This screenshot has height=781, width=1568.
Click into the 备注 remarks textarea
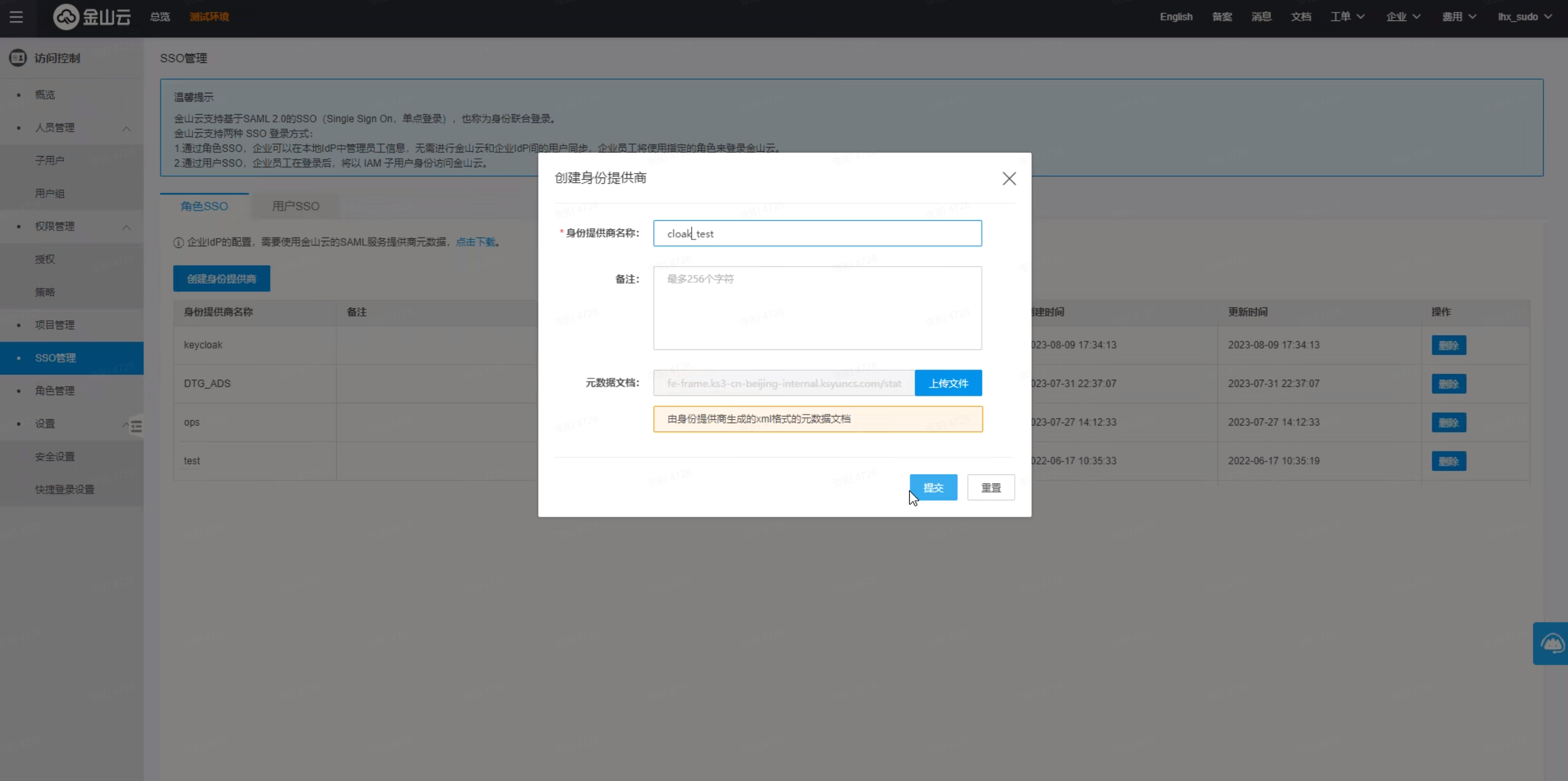click(817, 308)
